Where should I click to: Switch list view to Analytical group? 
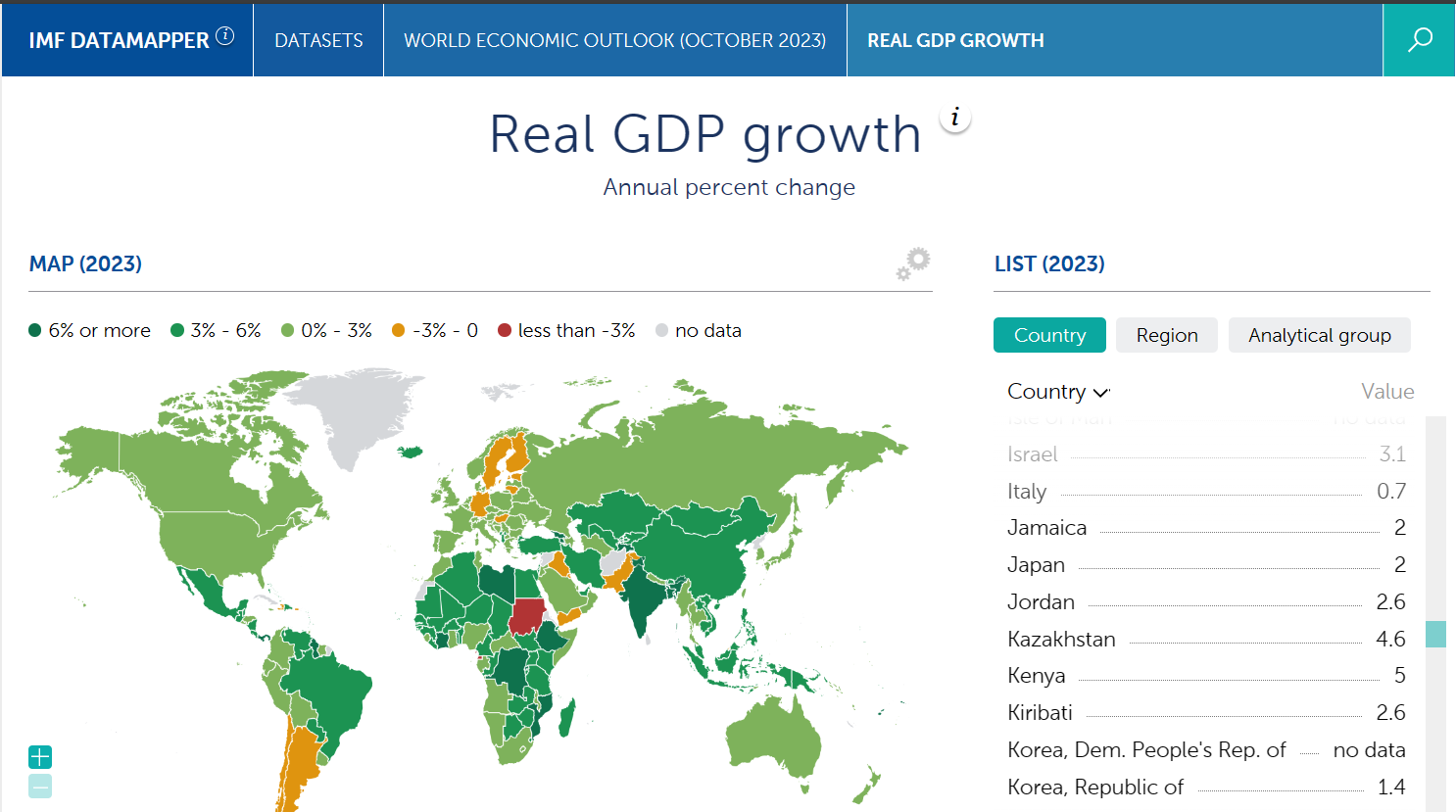pyautogui.click(x=1319, y=335)
